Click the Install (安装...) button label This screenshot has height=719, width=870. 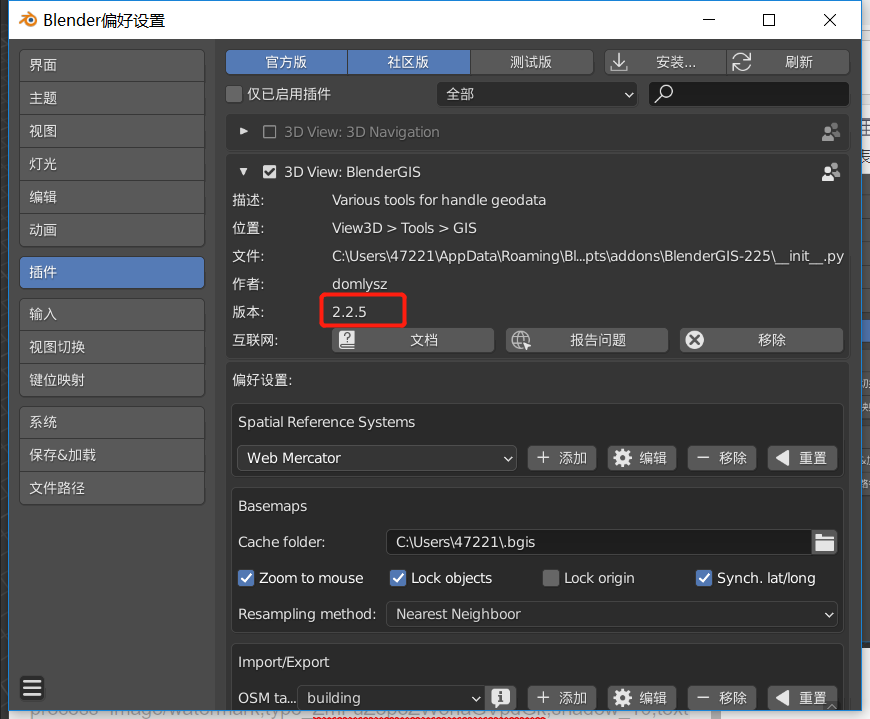click(x=675, y=62)
